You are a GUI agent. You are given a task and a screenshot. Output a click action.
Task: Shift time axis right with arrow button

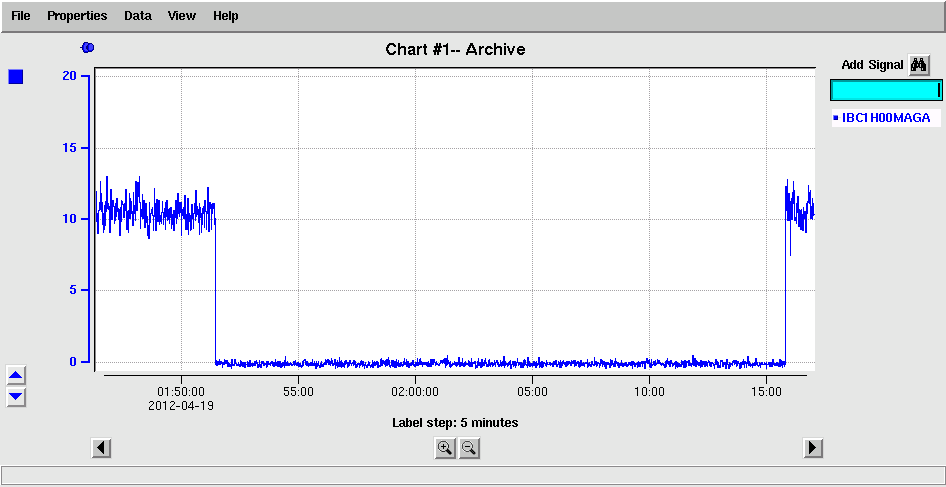click(x=813, y=448)
